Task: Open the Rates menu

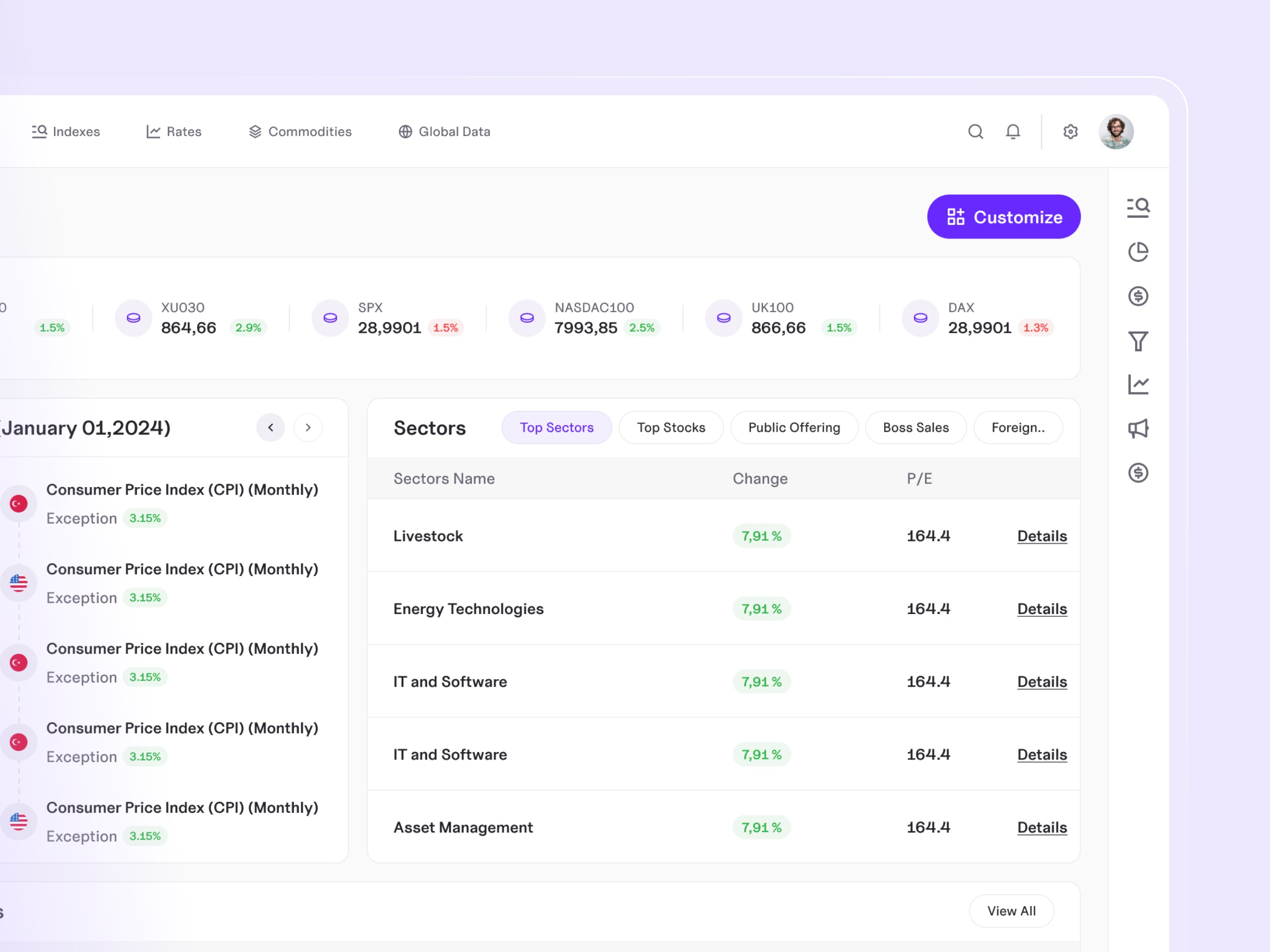Action: tap(174, 132)
